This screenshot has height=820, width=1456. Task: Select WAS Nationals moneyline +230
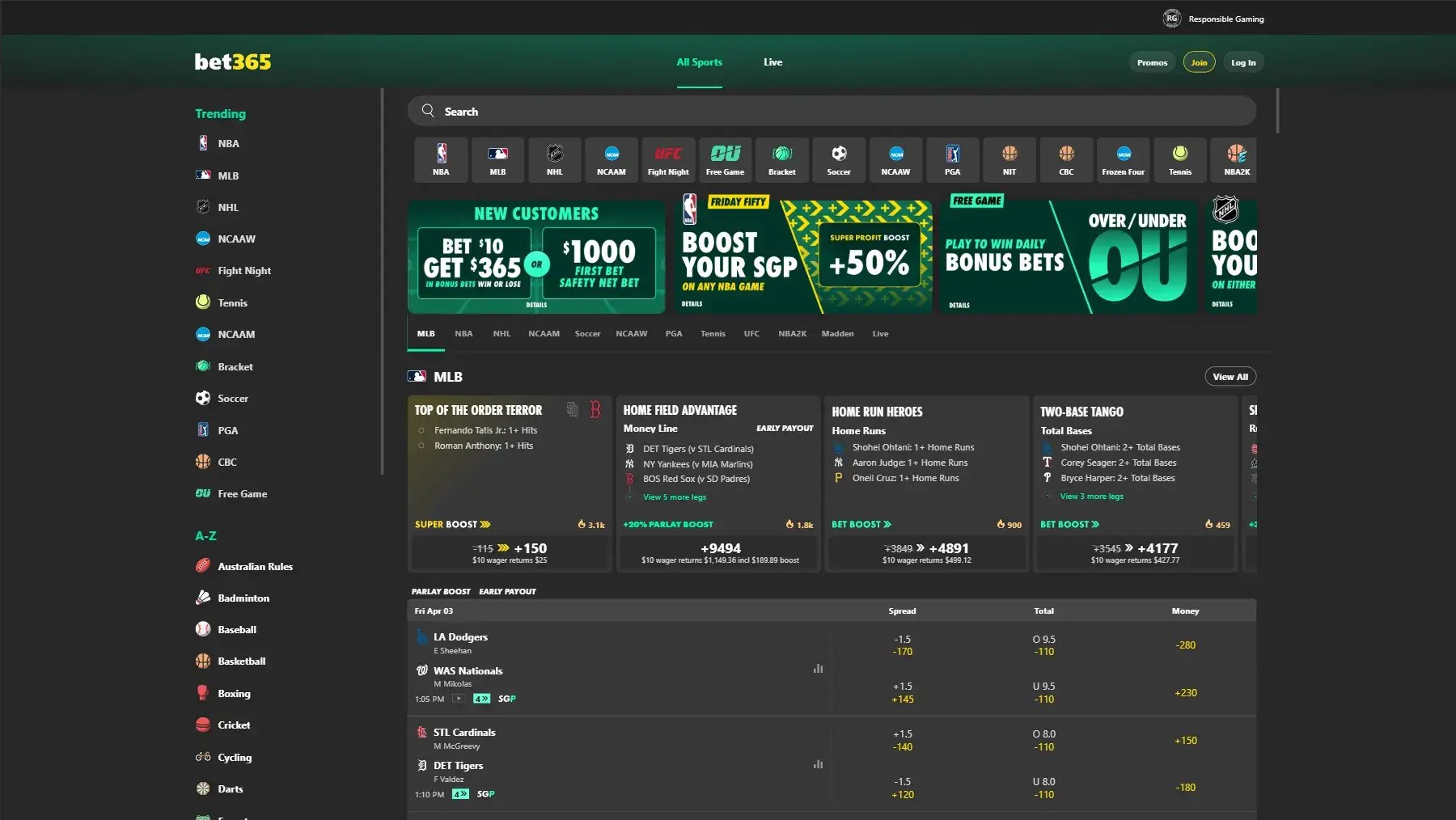1186,693
